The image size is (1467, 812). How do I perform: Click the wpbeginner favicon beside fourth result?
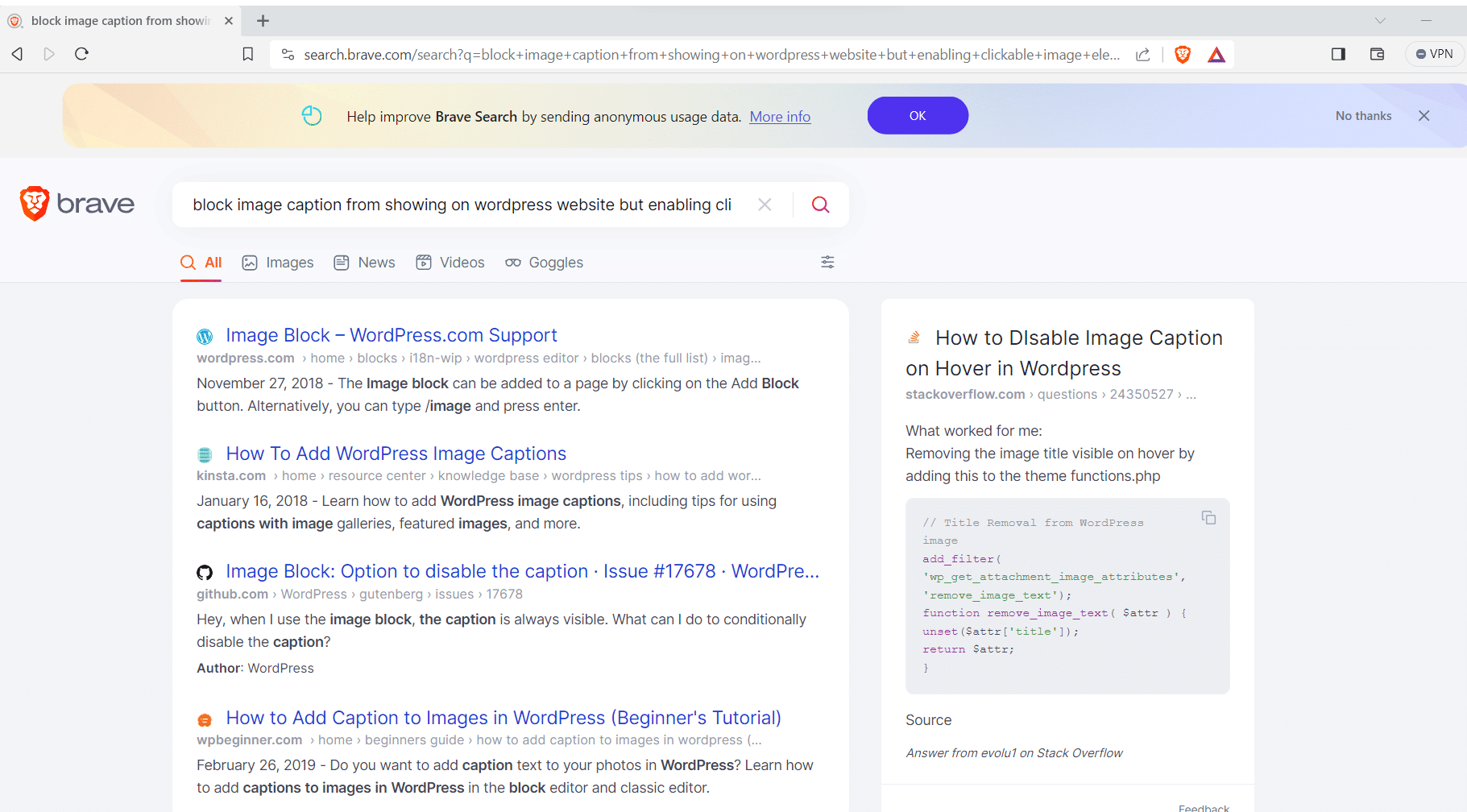(x=205, y=720)
